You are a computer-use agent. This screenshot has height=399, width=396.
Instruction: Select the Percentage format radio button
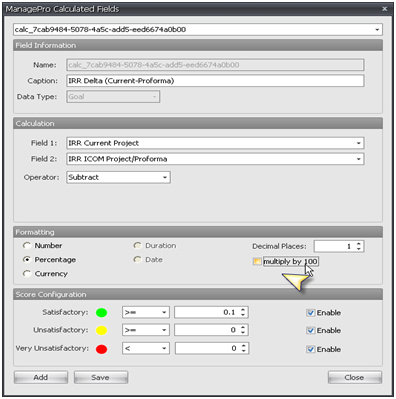pyautogui.click(x=27, y=260)
